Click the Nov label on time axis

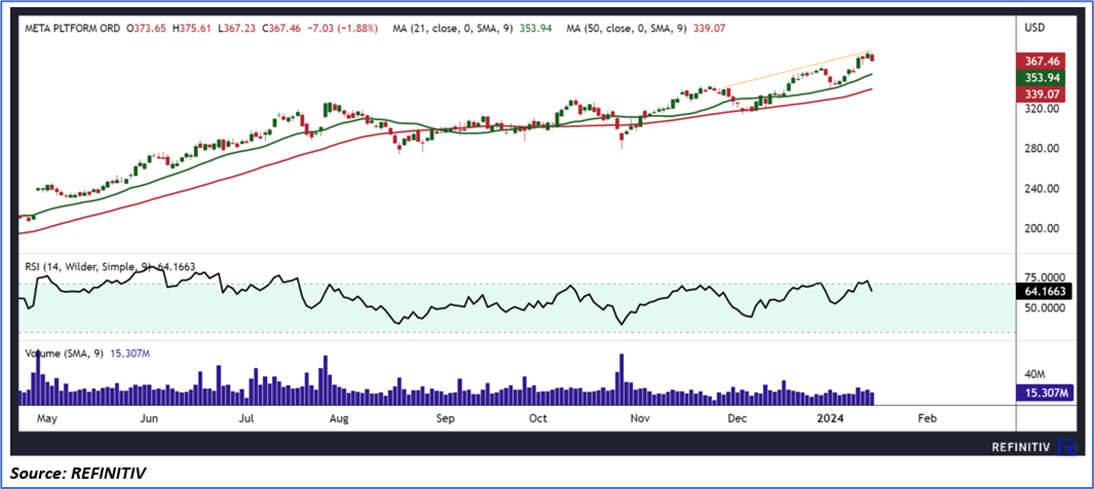point(640,419)
